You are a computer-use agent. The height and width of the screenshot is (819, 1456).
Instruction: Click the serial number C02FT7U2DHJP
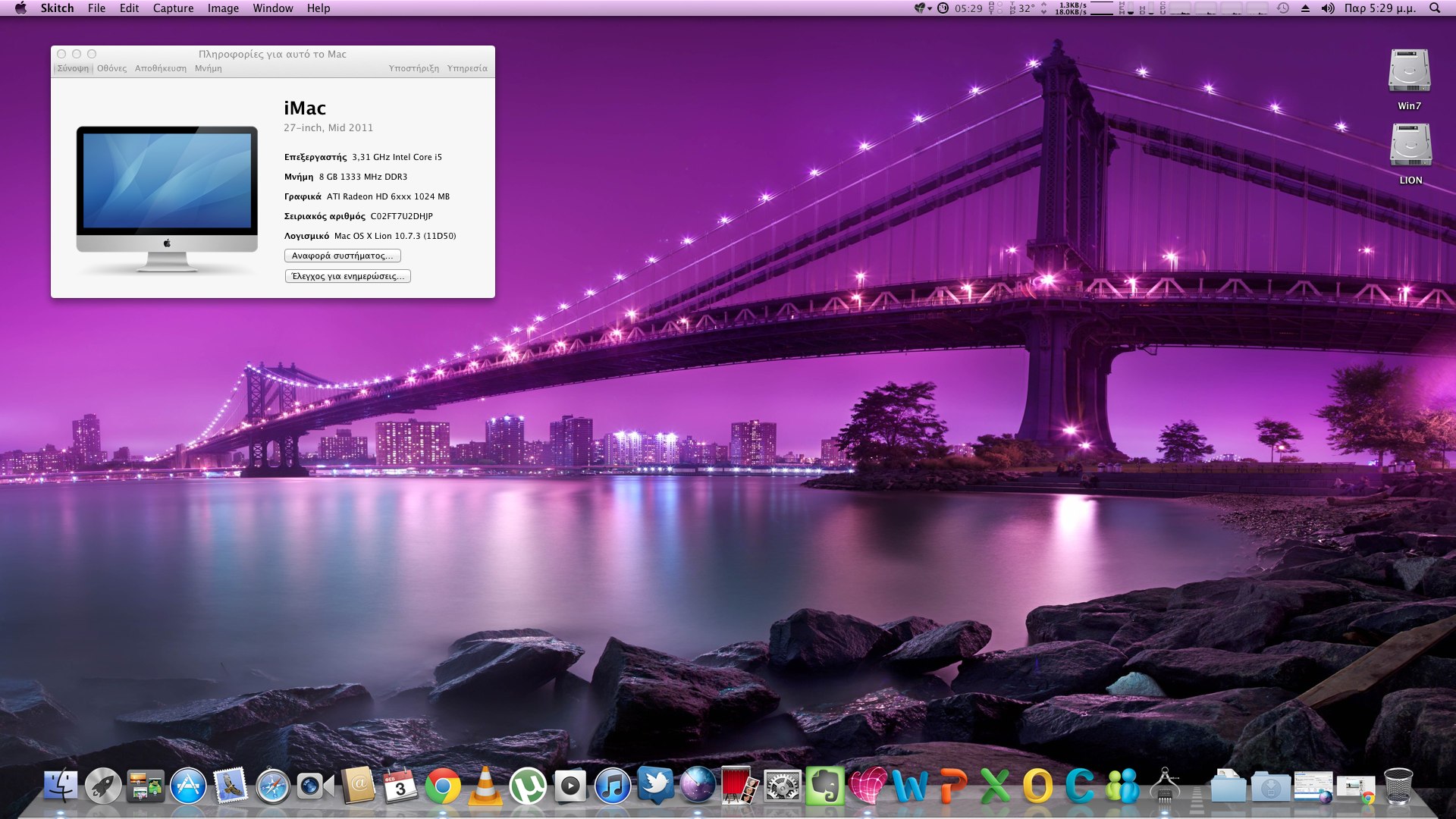(x=401, y=216)
